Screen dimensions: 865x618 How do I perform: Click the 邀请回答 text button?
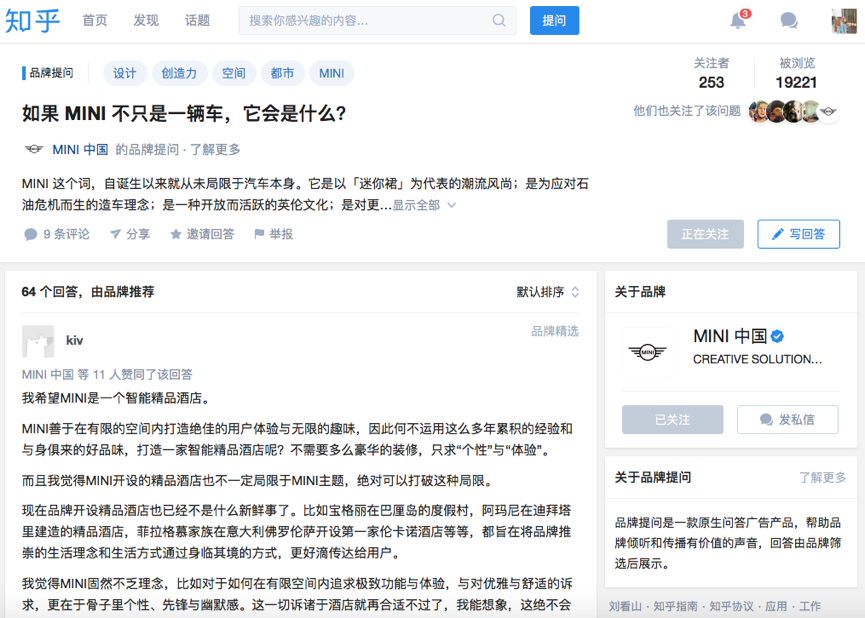pos(210,235)
